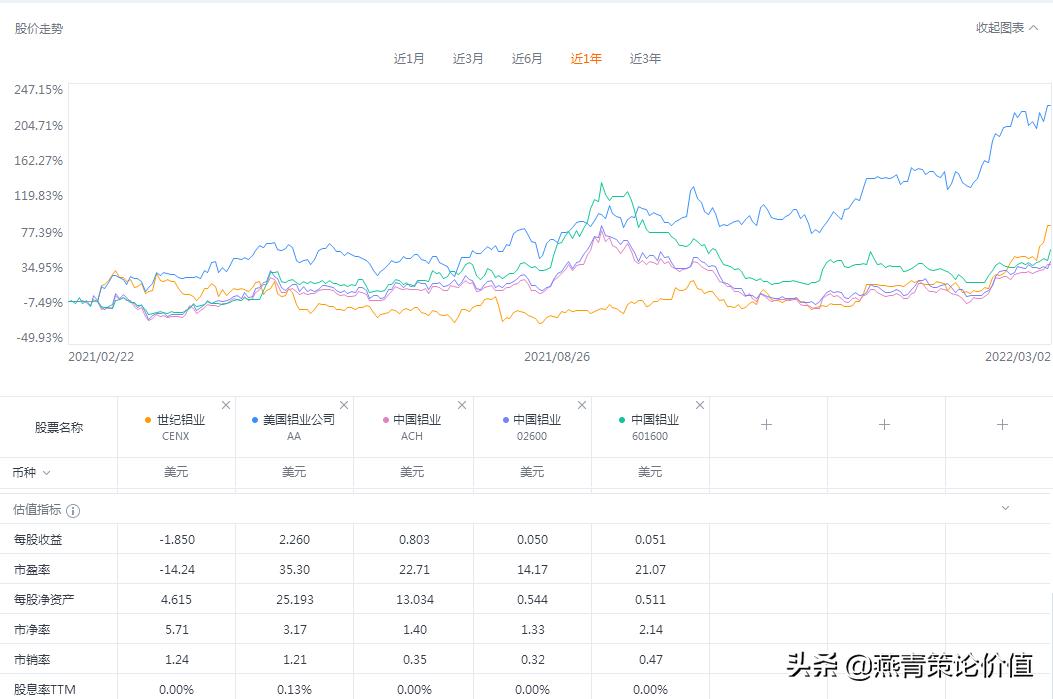Viewport: 1053px width, 699px height.
Task: Remove 中国铝业 ACH using its X icon
Action: 462,405
